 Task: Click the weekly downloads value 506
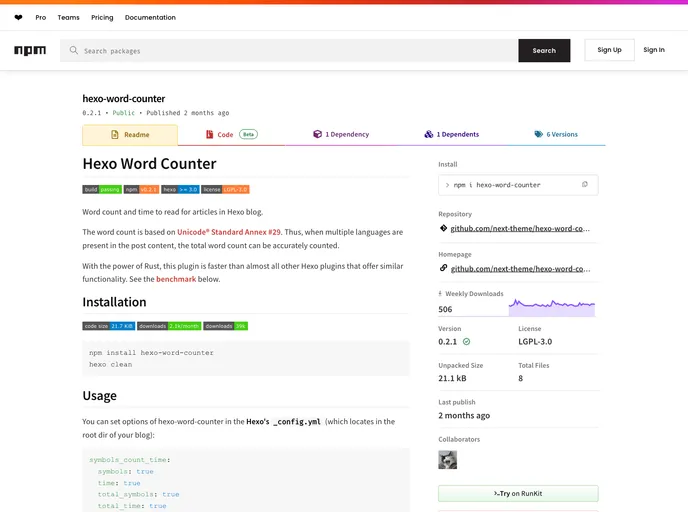pos(445,309)
